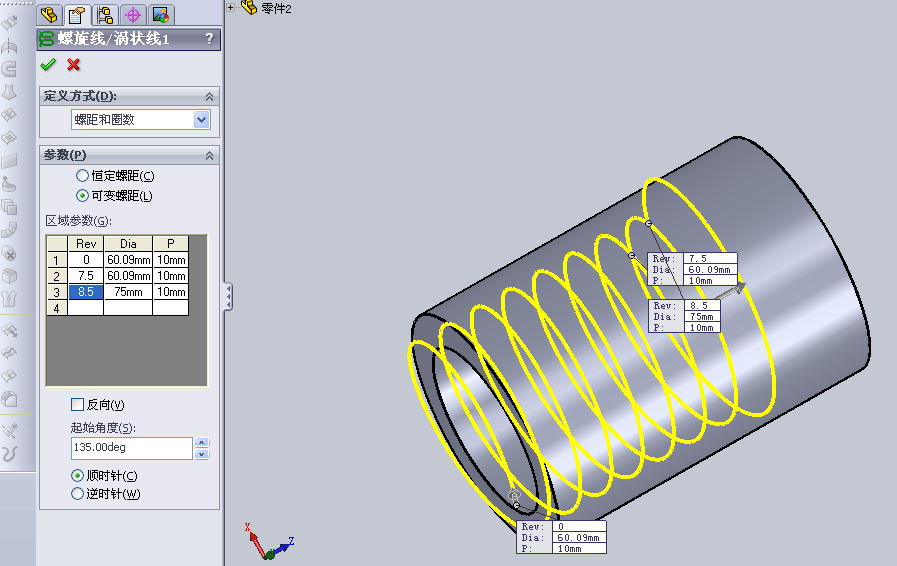Switch to the PropertyManager tab
The image size is (897, 566).
(77, 14)
